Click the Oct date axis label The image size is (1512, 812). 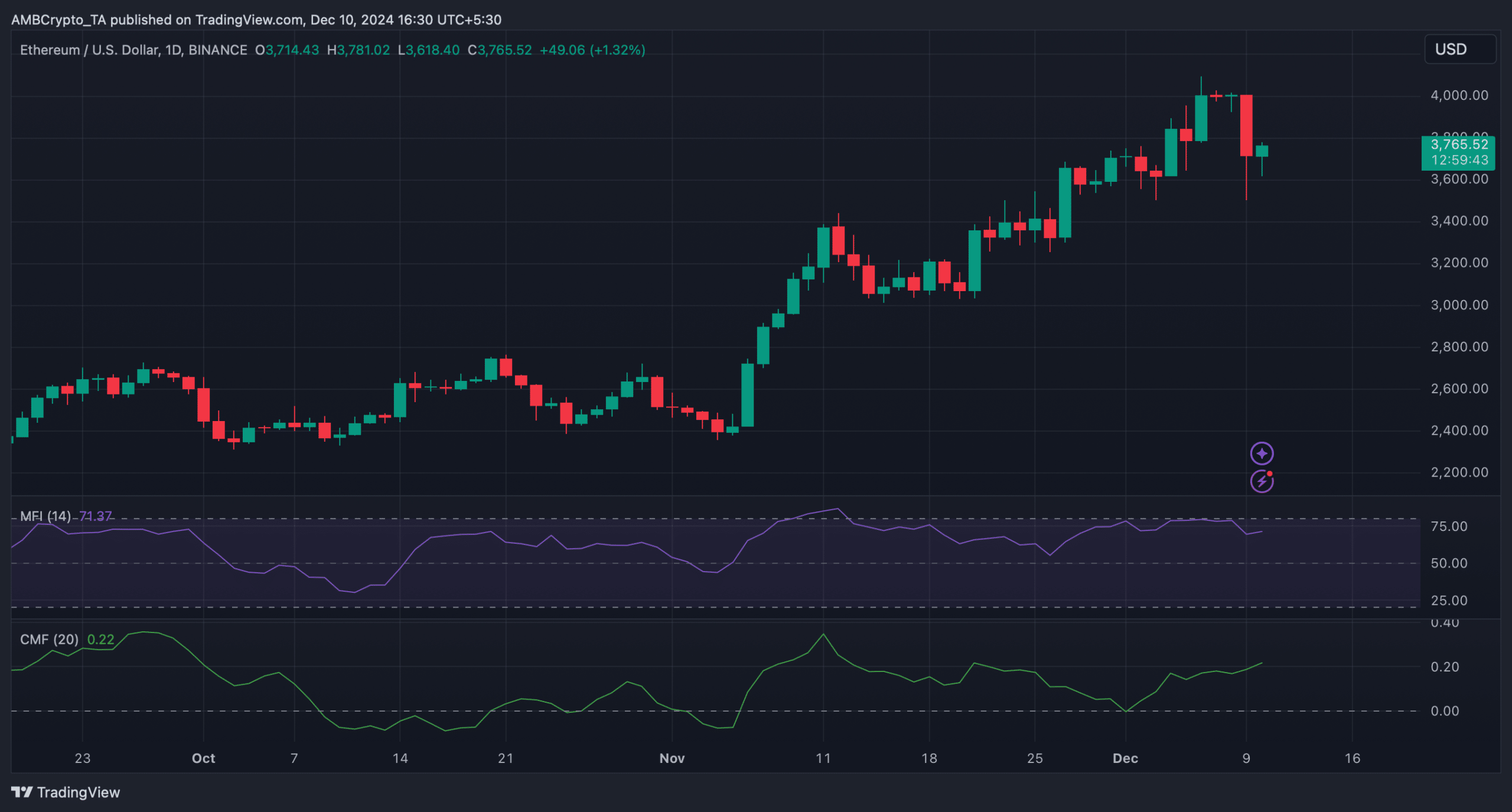click(x=203, y=758)
